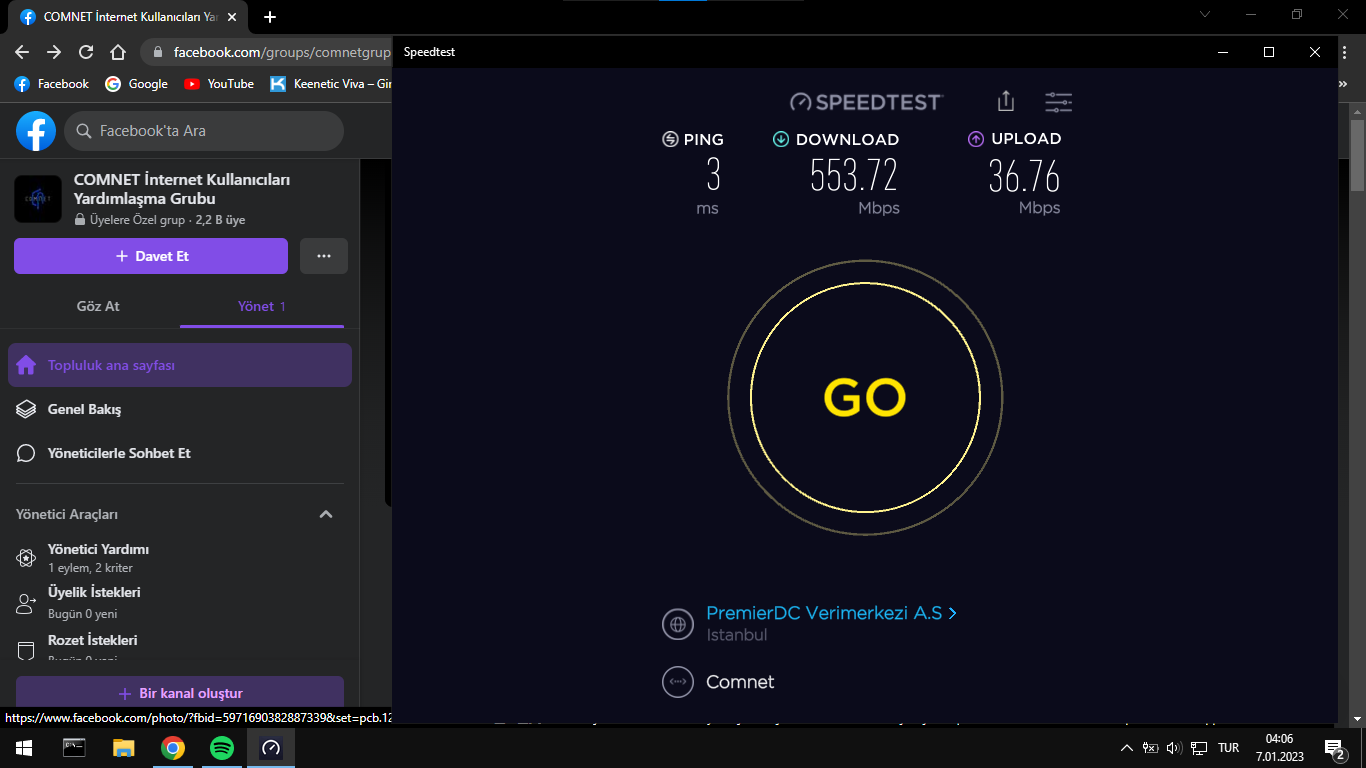Start the Speedtest with the GO button

pyautogui.click(x=865, y=398)
